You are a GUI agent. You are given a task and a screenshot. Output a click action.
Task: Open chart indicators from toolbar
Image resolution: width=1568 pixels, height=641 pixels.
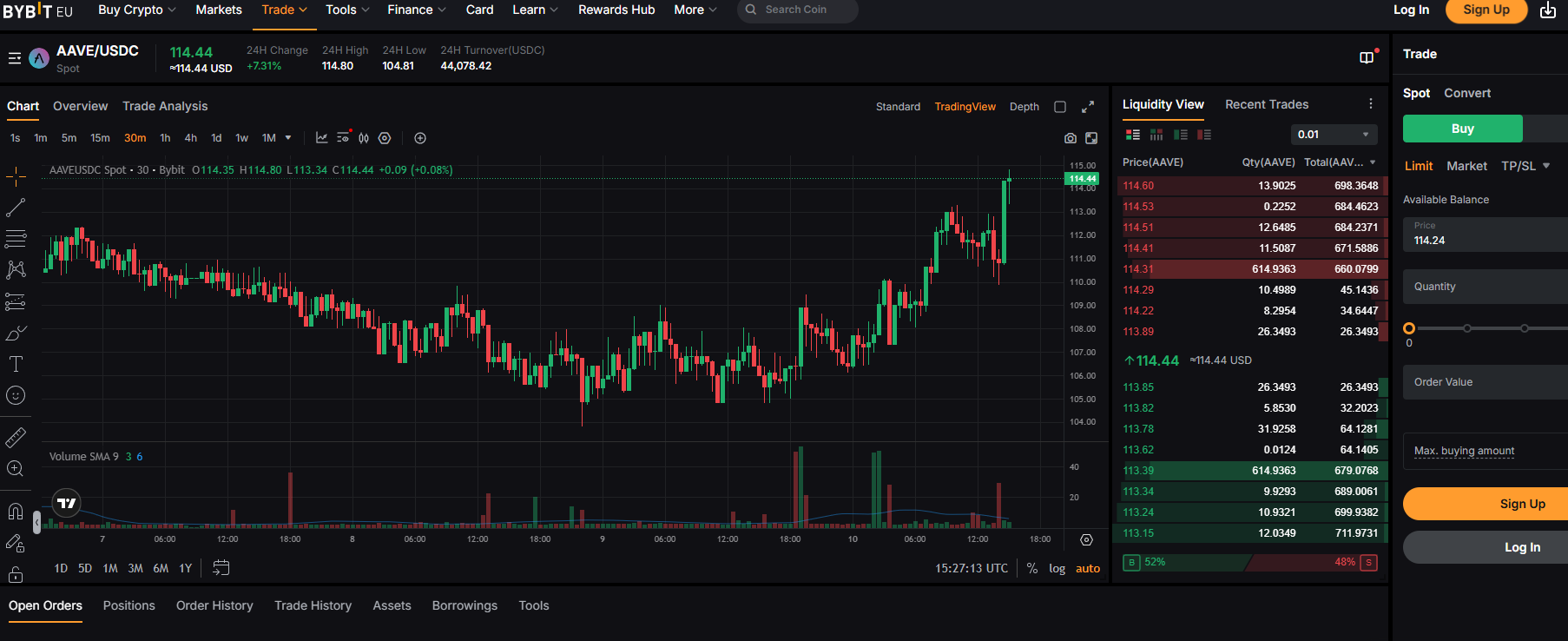click(321, 138)
